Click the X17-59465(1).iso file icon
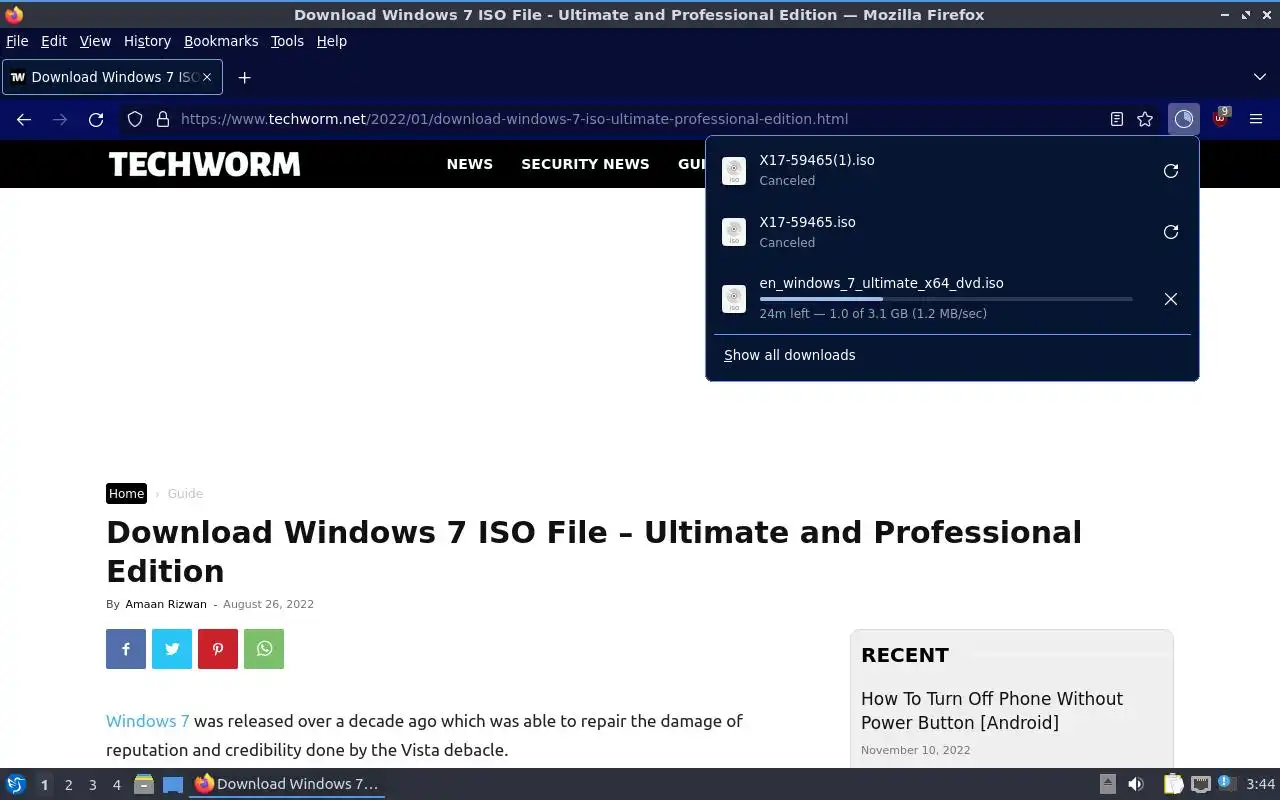This screenshot has width=1280, height=800. coord(734,171)
